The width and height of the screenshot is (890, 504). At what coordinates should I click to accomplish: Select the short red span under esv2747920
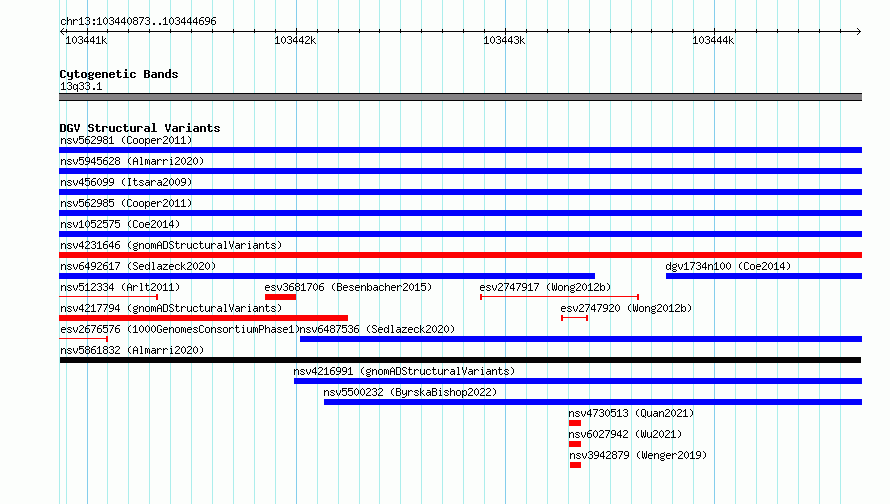[x=574, y=318]
